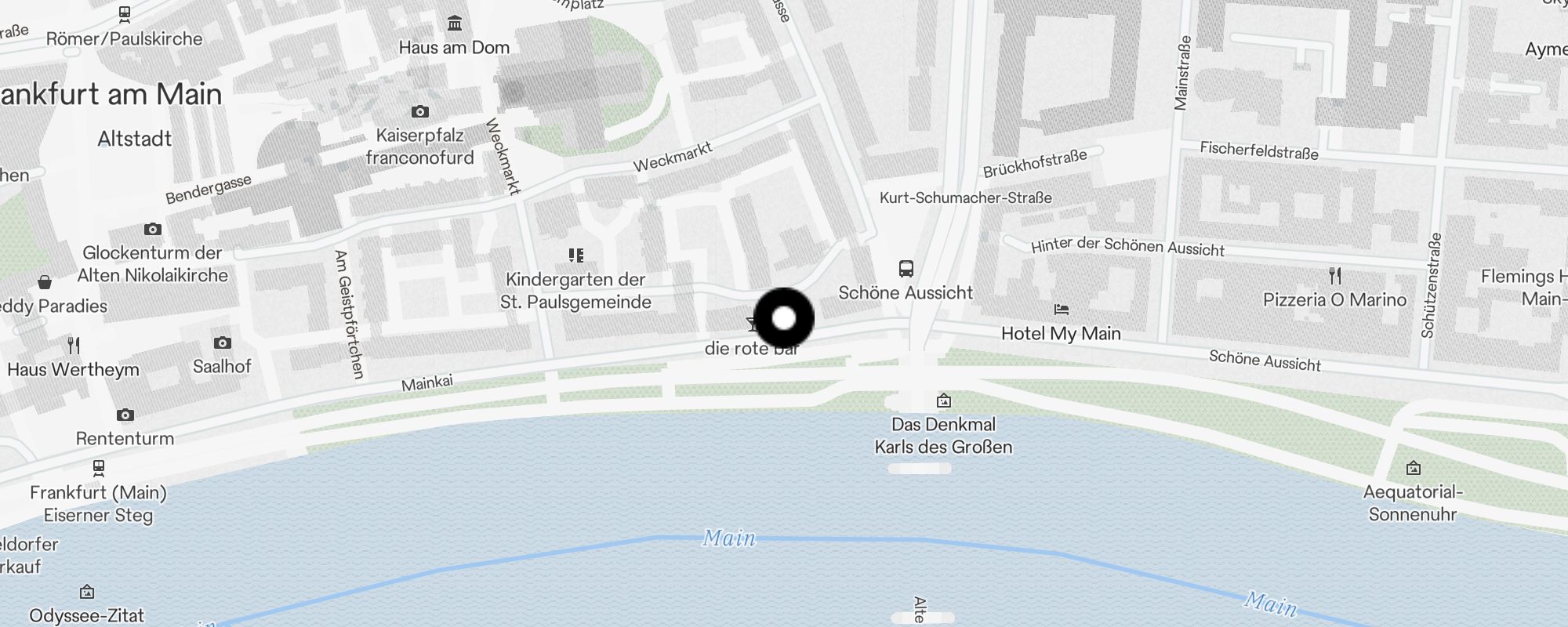The image size is (1568, 627).
Task: Click the Saalhof camera icon
Action: point(223,342)
